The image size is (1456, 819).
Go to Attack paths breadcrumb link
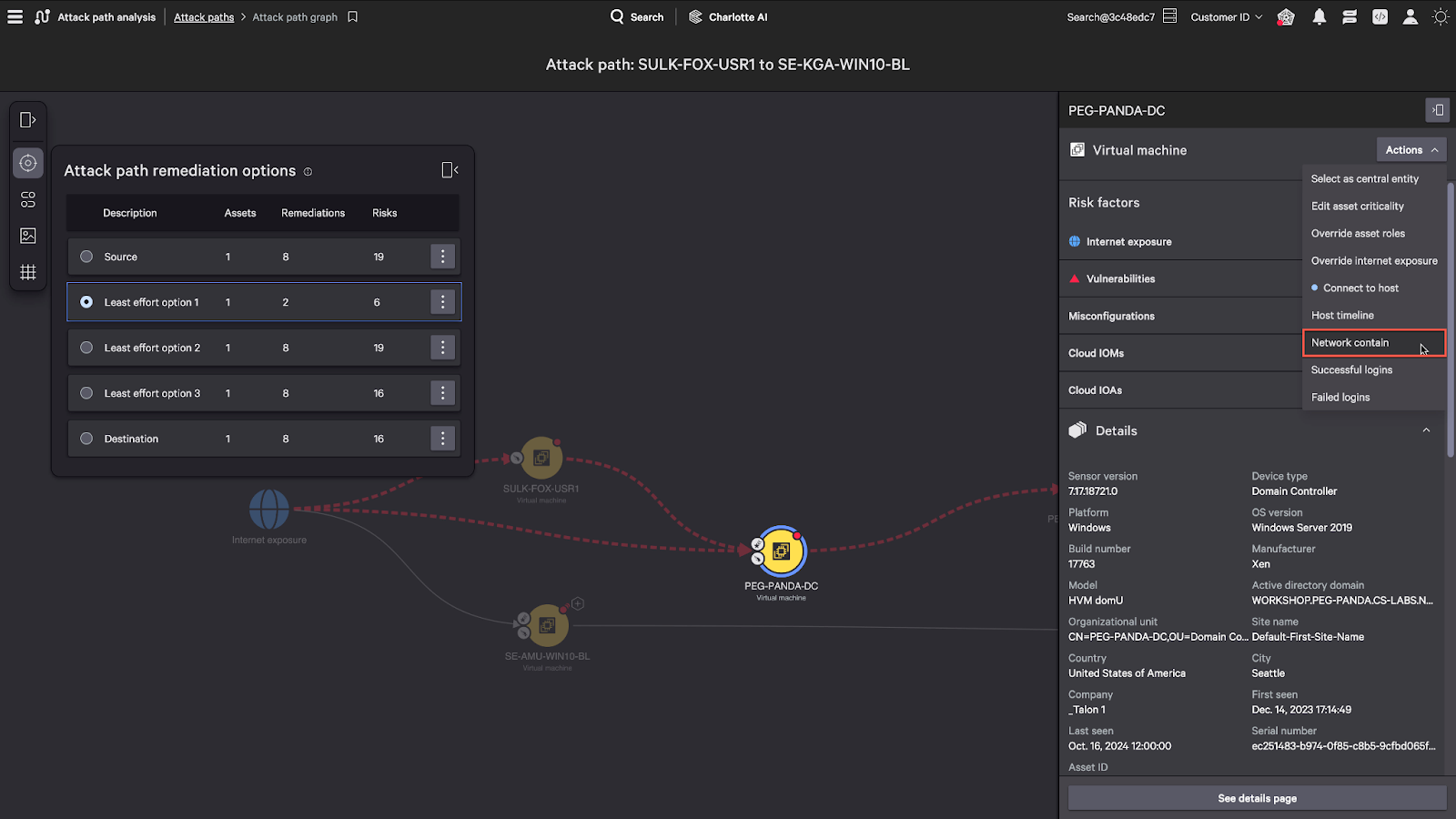coord(204,17)
